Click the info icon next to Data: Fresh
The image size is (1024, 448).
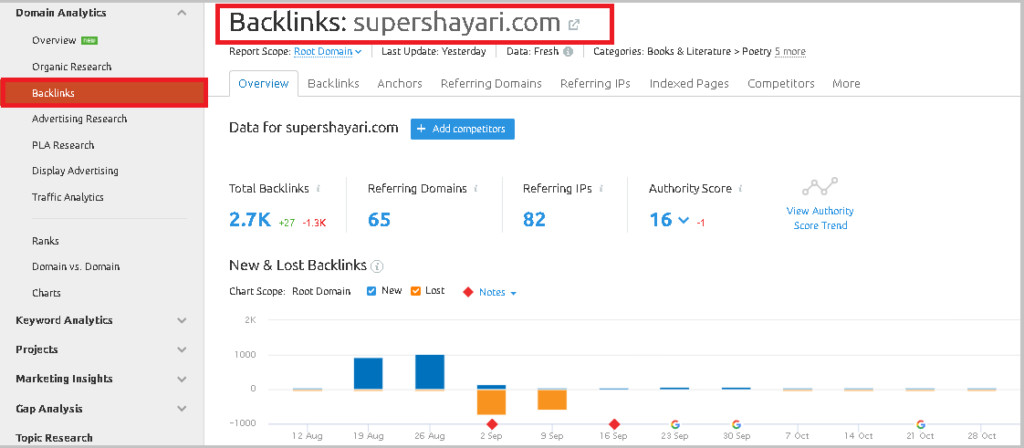click(568, 52)
